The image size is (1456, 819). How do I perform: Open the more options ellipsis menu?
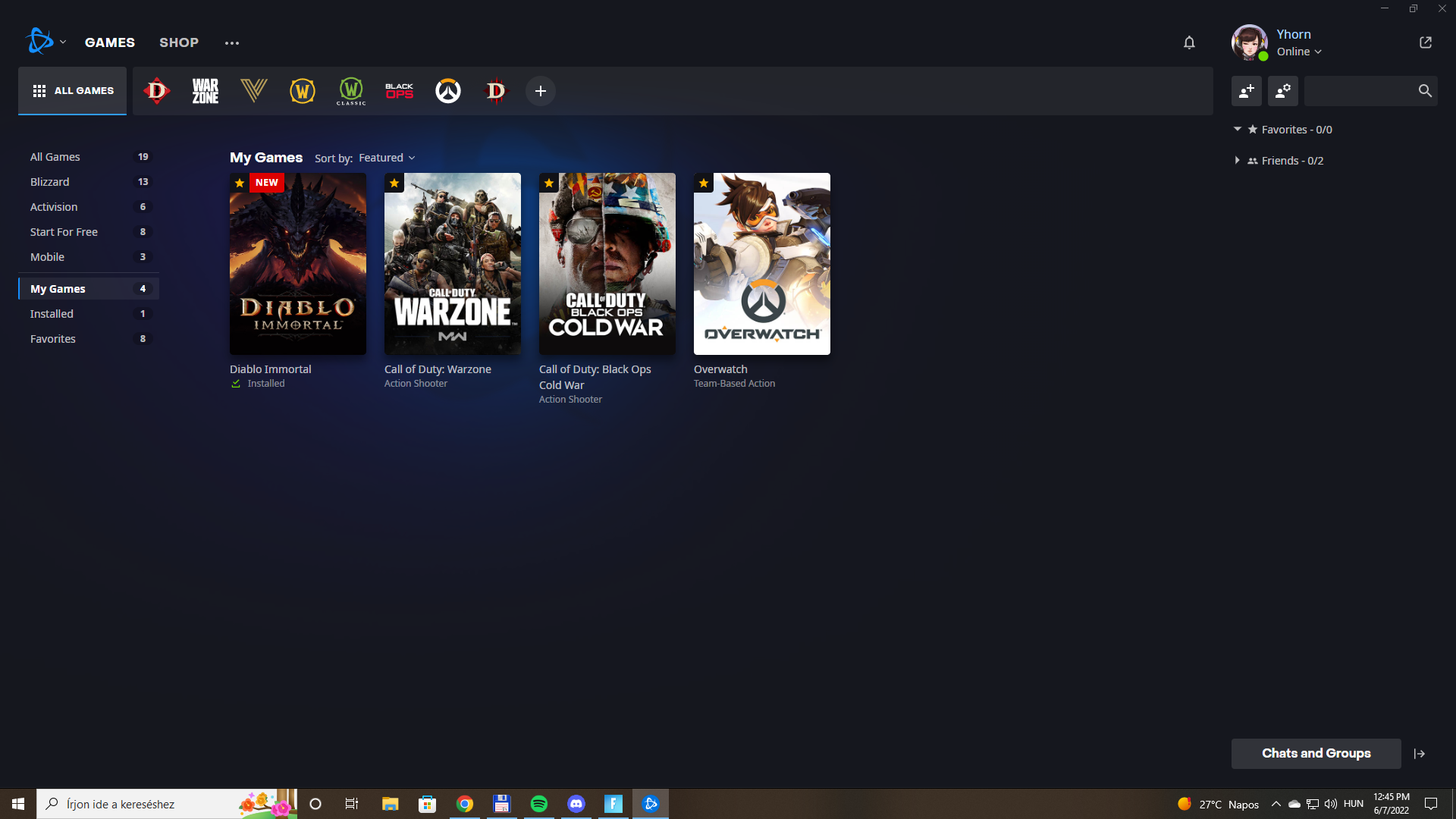[232, 43]
